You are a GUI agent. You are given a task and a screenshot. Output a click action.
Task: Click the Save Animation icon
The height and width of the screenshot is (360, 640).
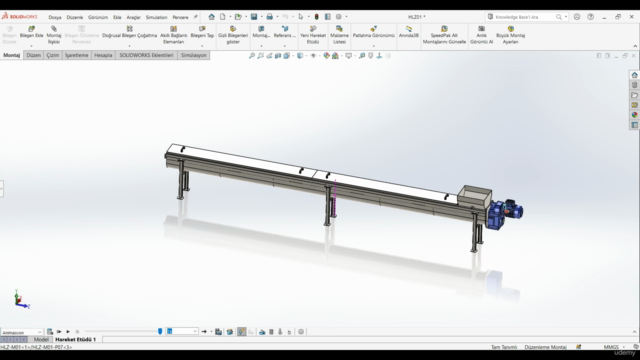click(x=218, y=332)
